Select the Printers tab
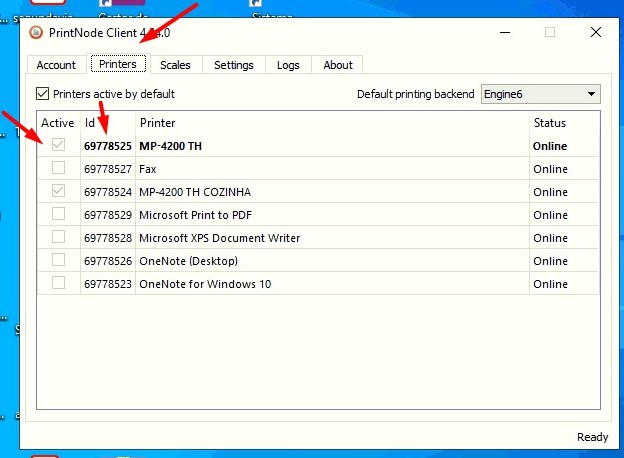The height and width of the screenshot is (458, 624). [118, 64]
